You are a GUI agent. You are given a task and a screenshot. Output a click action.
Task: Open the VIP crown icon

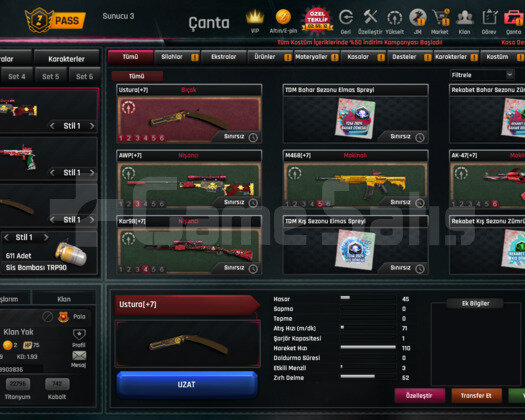(x=255, y=17)
